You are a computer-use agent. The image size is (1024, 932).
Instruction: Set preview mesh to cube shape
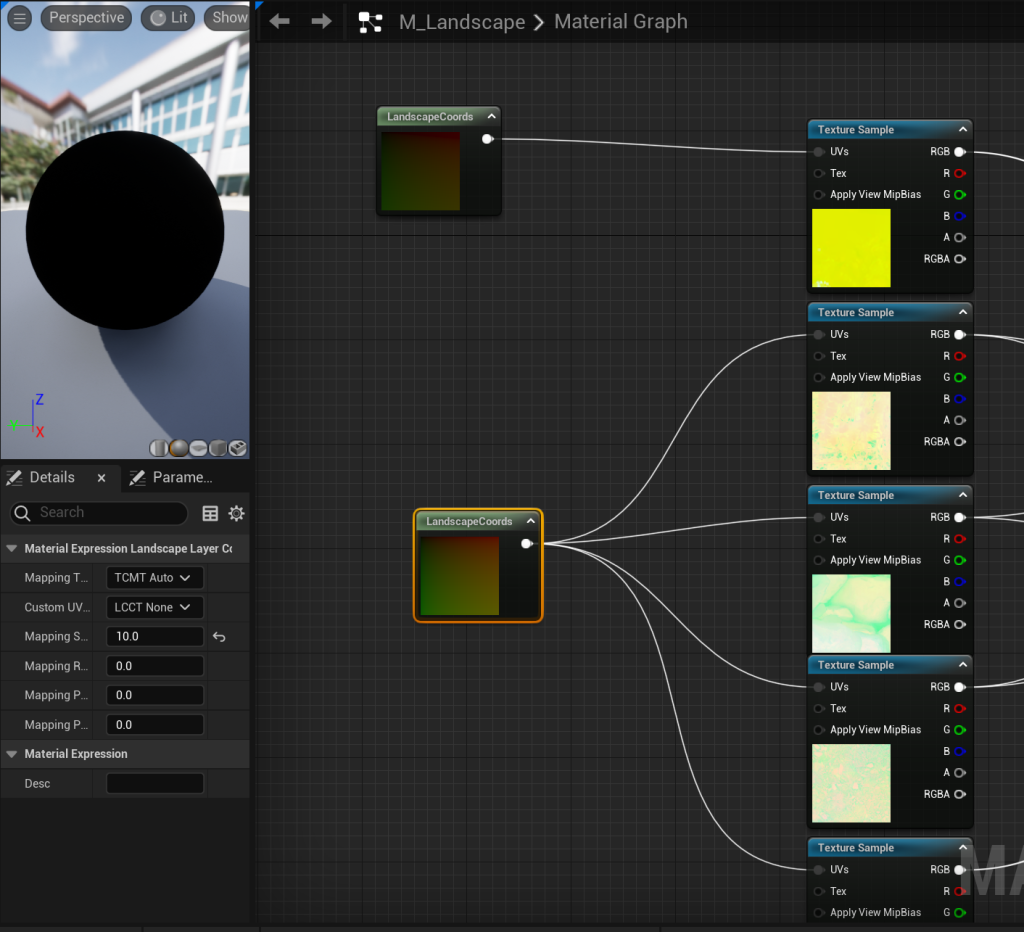(x=218, y=448)
